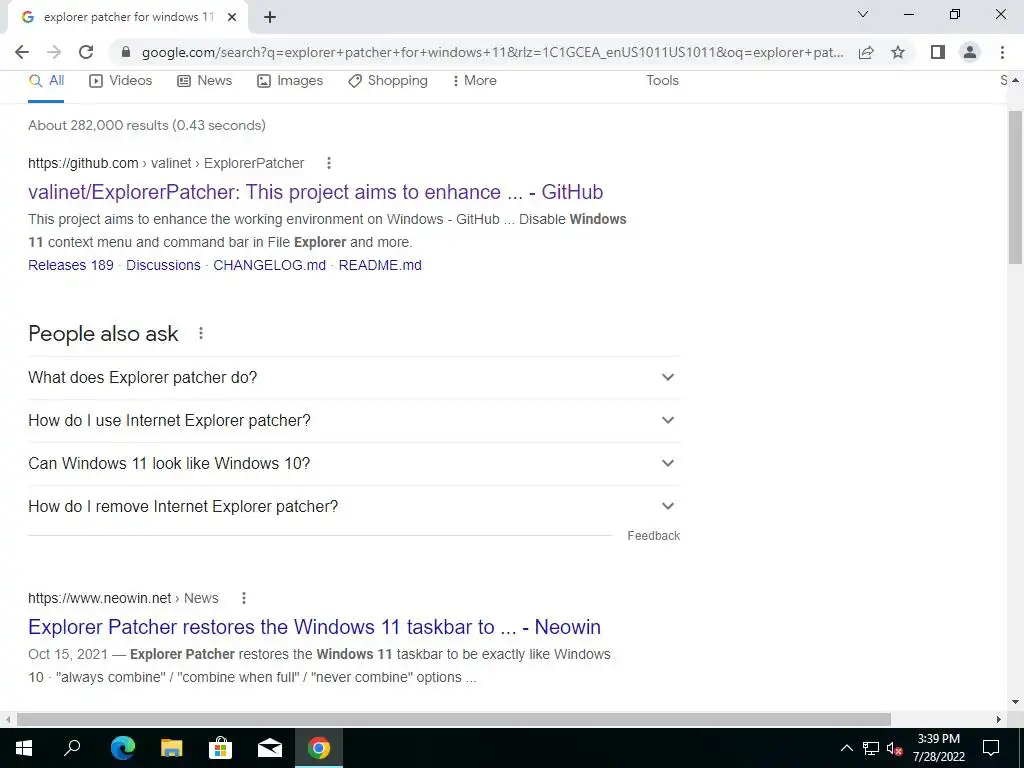Open File Explorer from the taskbar
The image size is (1024, 768).
pyautogui.click(x=172, y=748)
